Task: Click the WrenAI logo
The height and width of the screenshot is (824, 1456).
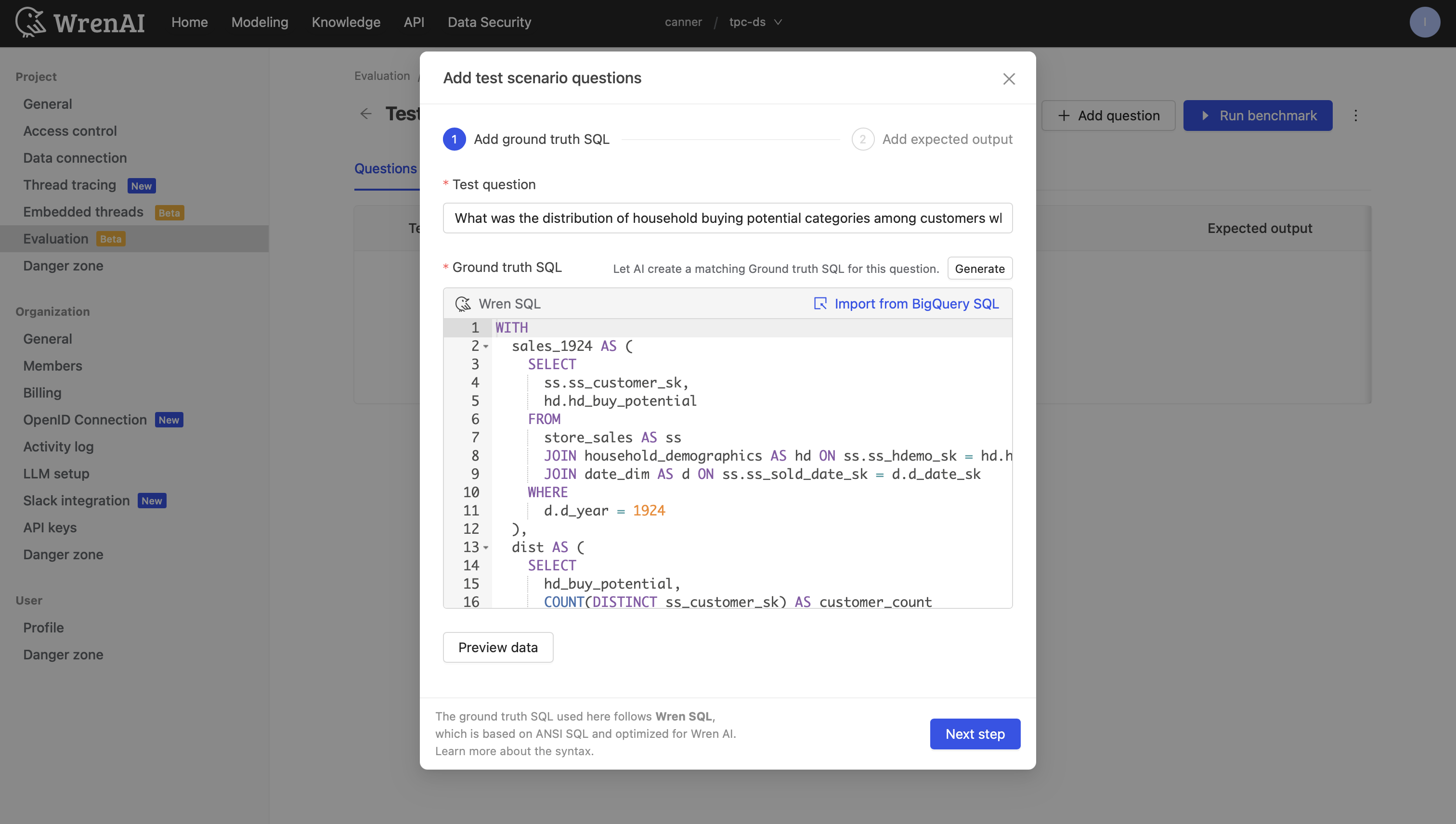Action: (x=79, y=22)
